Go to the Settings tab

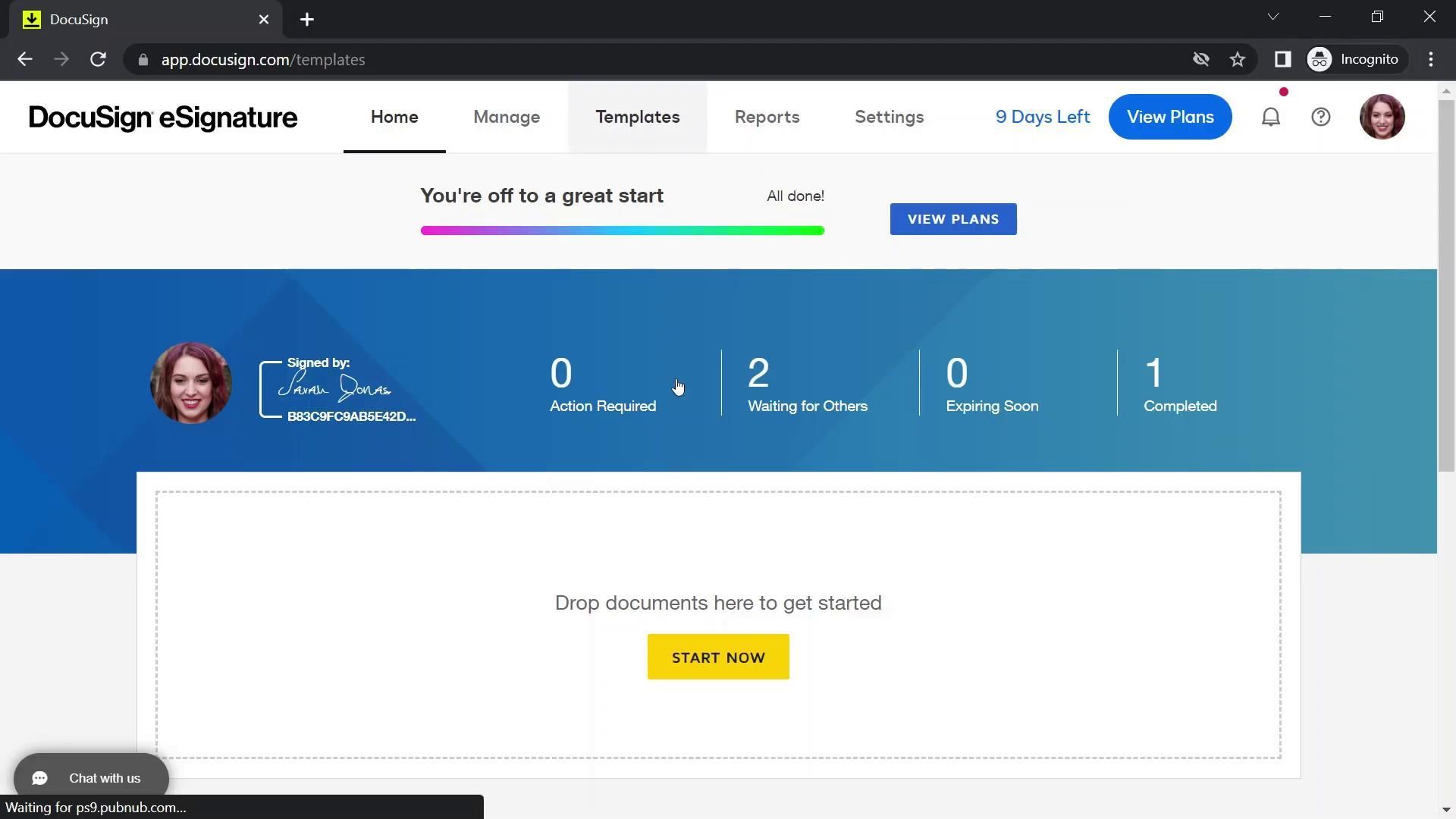click(x=889, y=117)
